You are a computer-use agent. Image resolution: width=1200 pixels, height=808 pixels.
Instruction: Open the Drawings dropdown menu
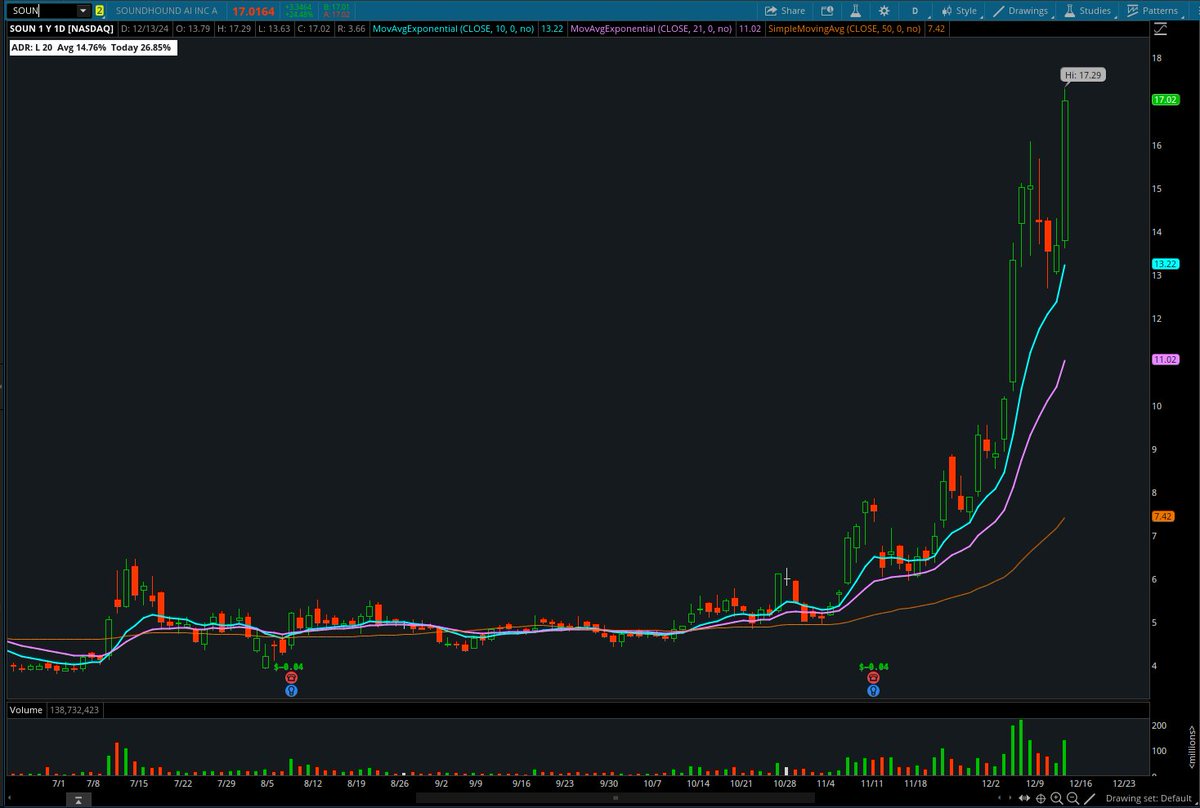point(1021,11)
